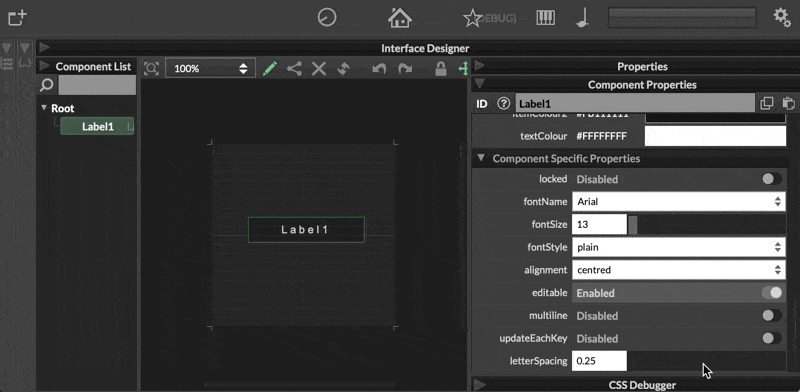Select Label1 in the component tree
Image resolution: width=800 pixels, height=392 pixels.
point(97,127)
